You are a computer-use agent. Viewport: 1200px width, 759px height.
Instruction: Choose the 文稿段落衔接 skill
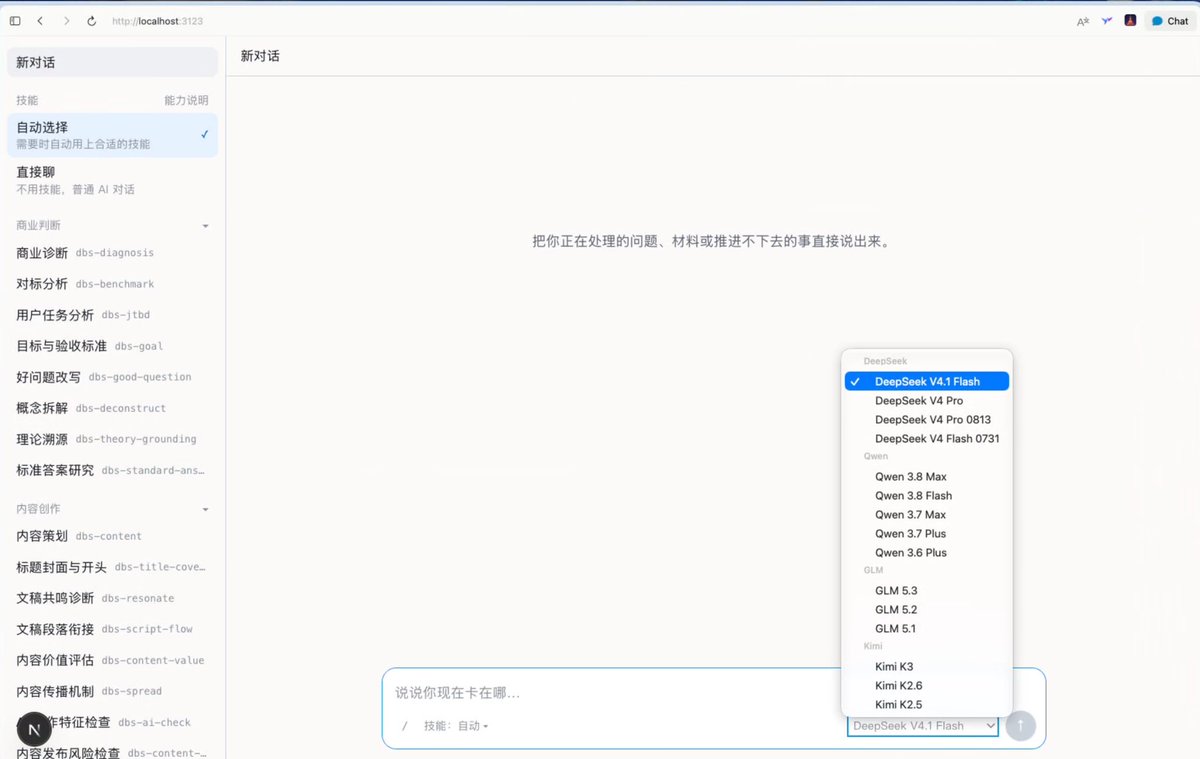click(112, 629)
